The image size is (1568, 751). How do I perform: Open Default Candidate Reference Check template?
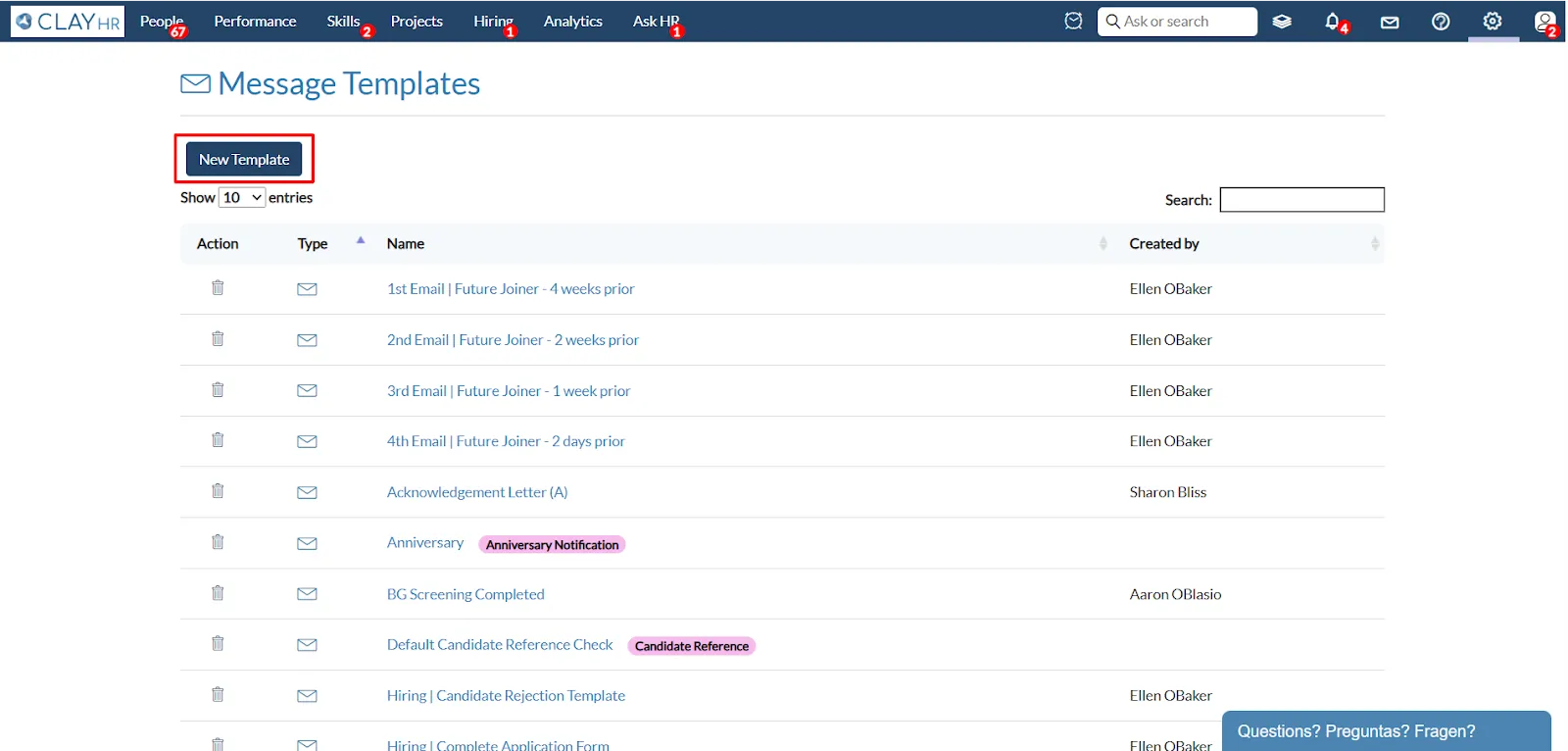[x=500, y=644]
